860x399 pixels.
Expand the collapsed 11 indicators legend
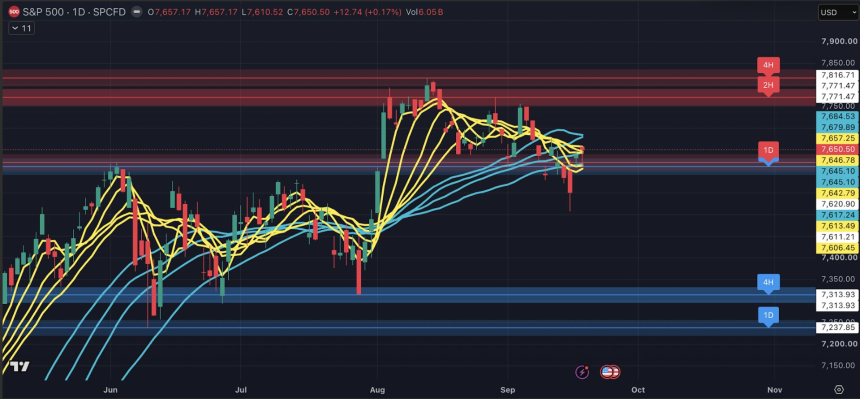click(x=21, y=29)
